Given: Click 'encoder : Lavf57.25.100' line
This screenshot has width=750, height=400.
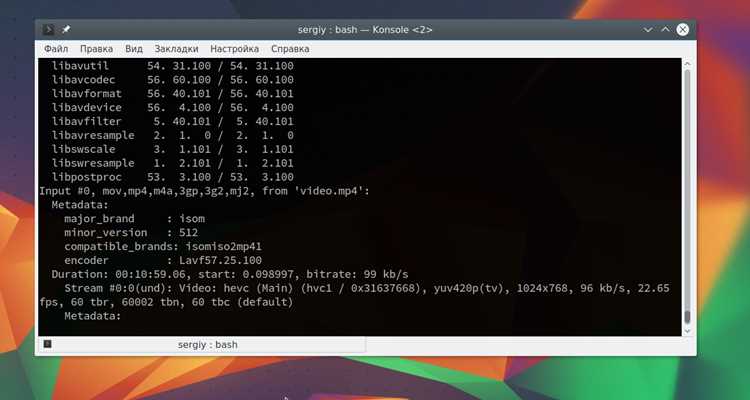Looking at the screenshot, I should coord(163,260).
